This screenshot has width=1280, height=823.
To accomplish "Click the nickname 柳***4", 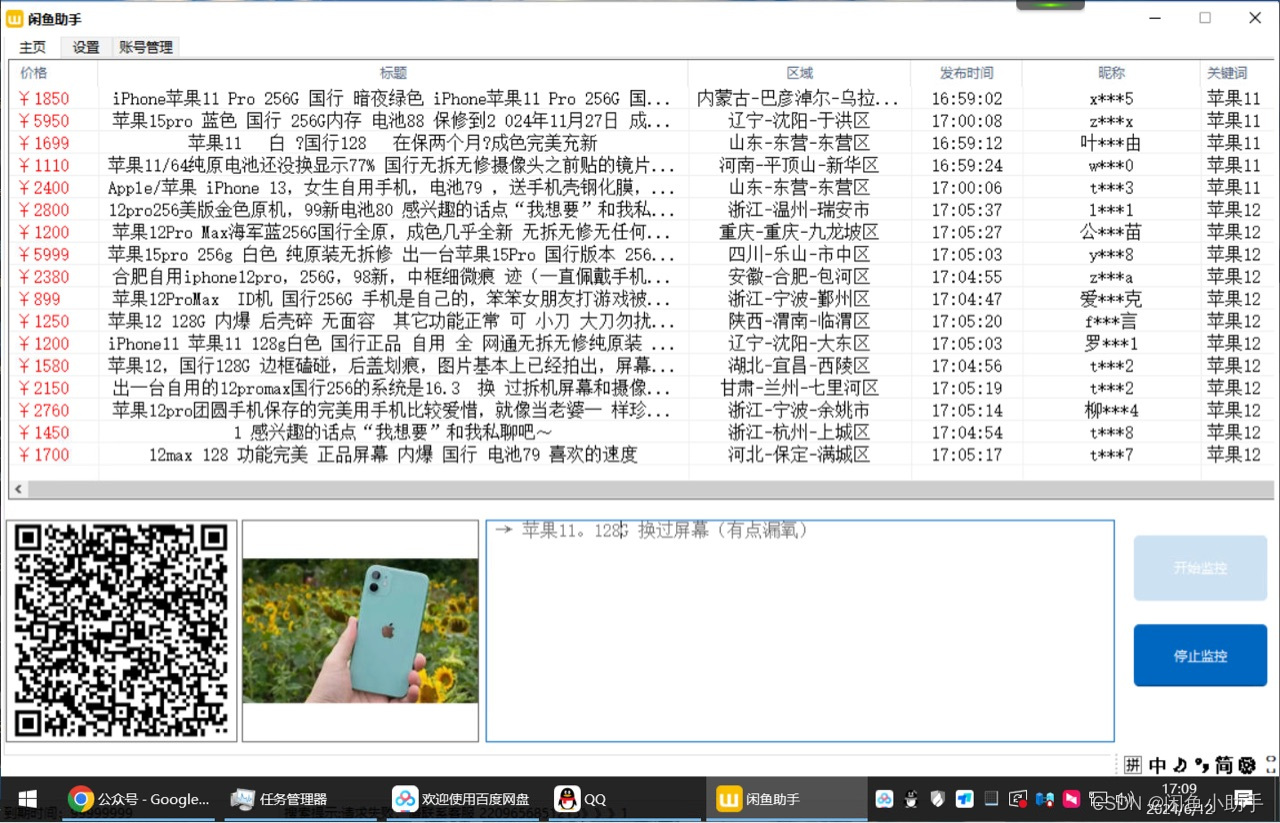I will [1111, 410].
